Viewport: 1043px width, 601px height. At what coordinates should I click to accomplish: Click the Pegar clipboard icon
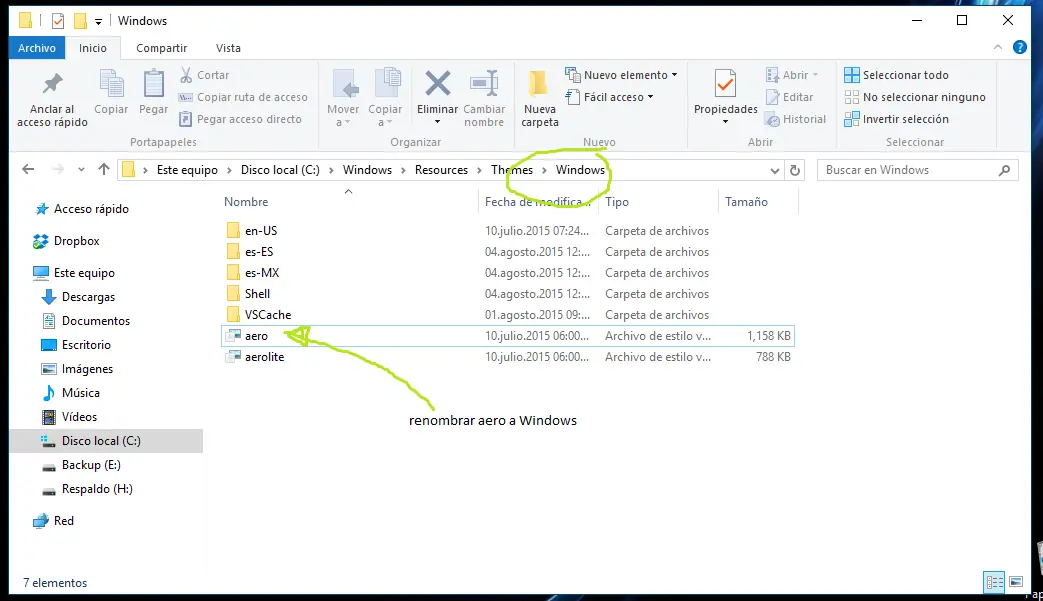pos(154,84)
